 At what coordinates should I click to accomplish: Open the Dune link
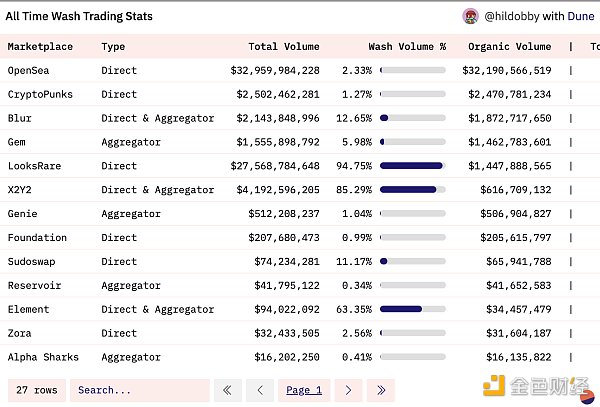pyautogui.click(x=581, y=16)
